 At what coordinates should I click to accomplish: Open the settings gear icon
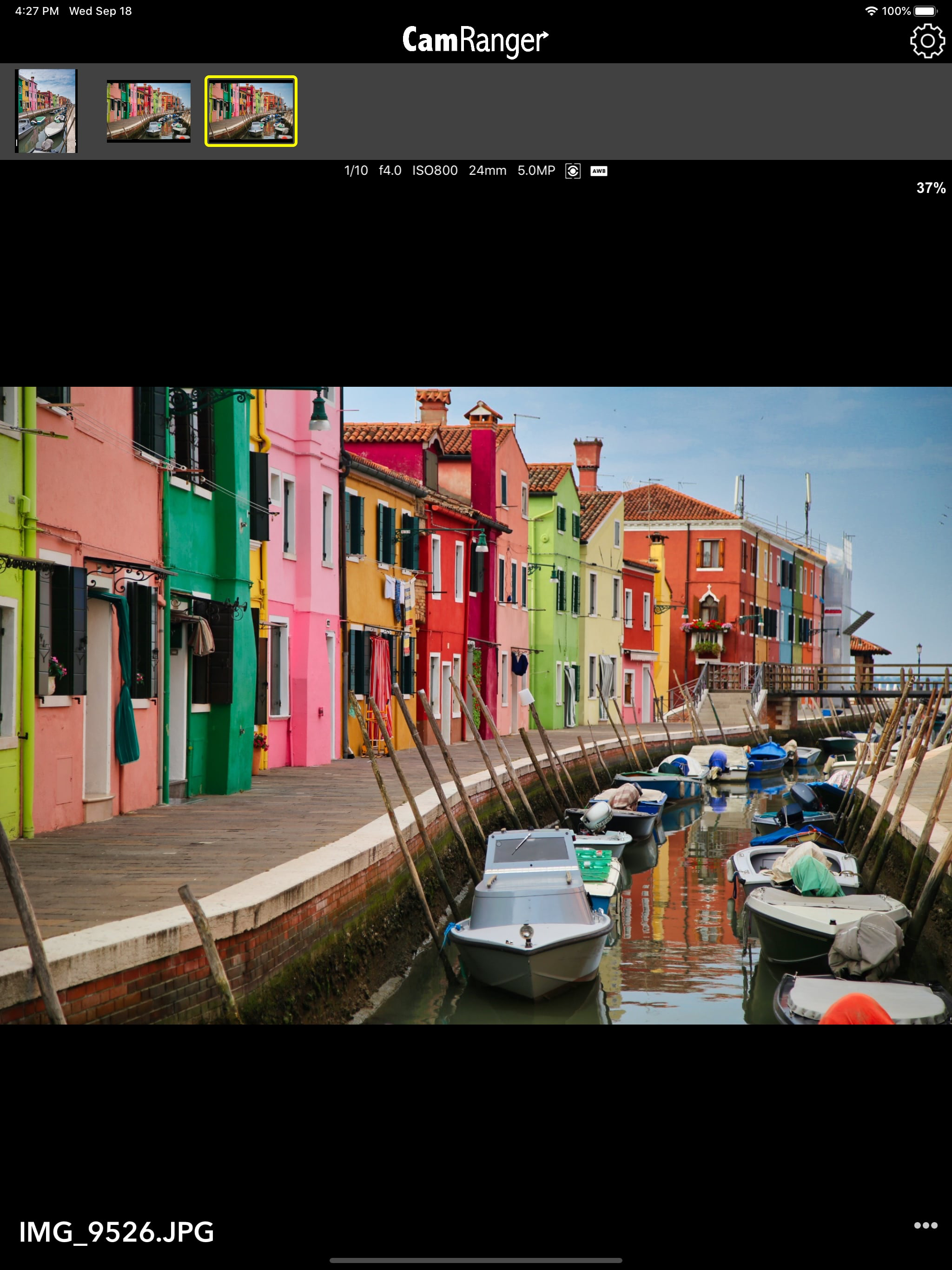tap(927, 41)
